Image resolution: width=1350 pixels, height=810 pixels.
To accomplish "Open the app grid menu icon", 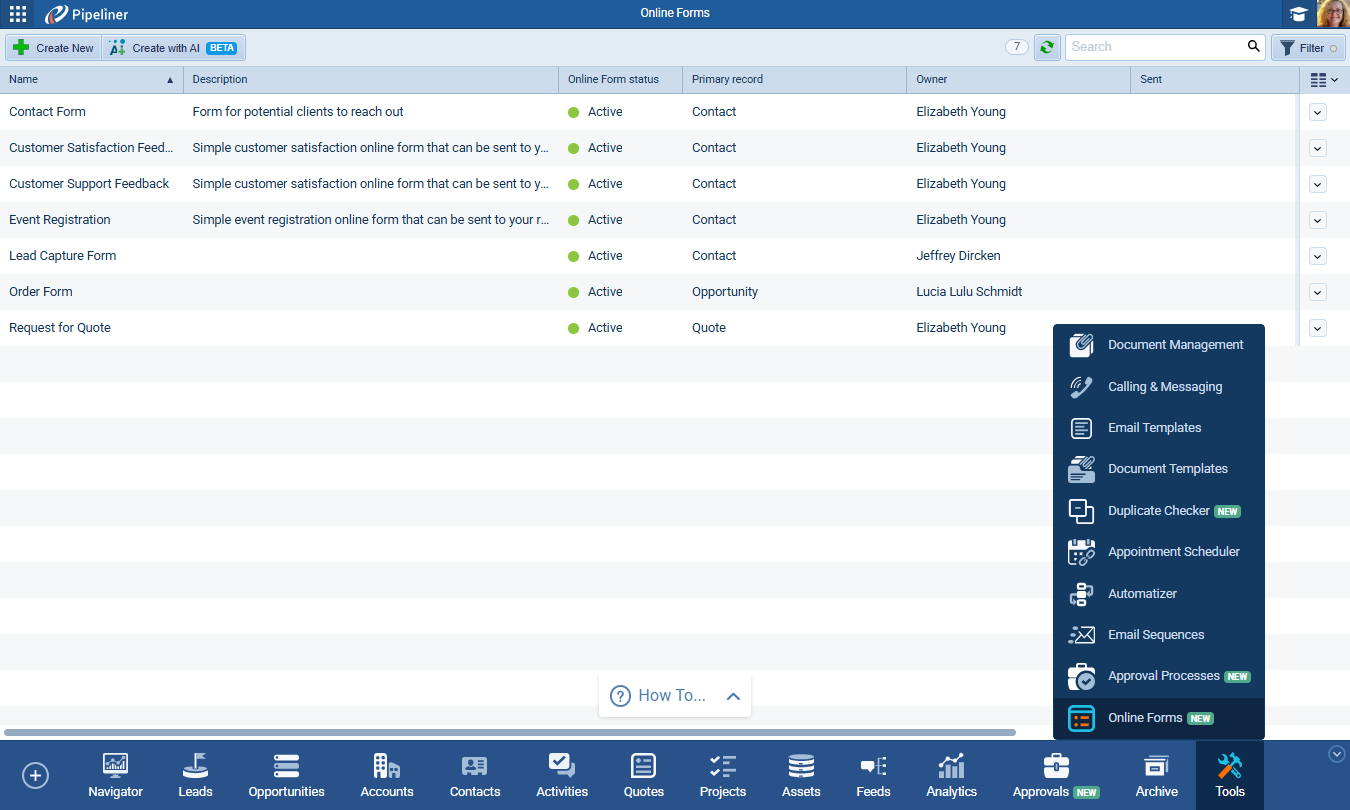I will [x=18, y=14].
